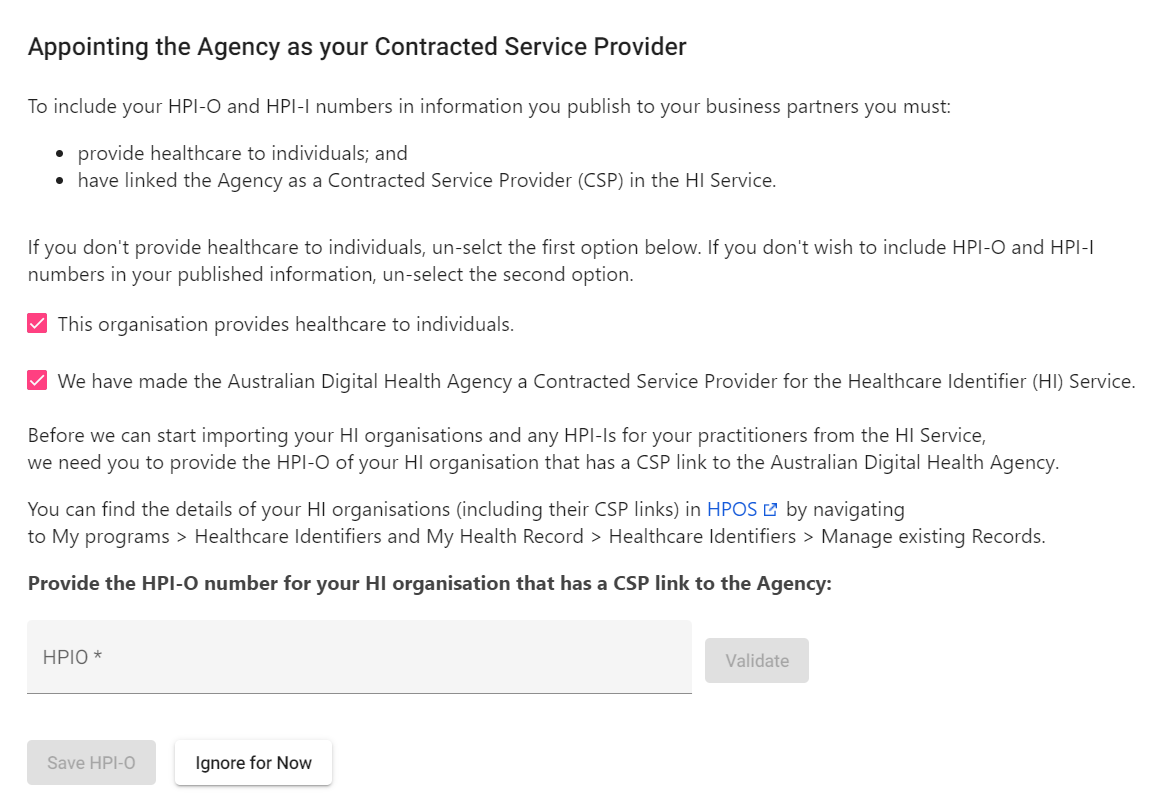Viewport: 1160px width, 802px height.
Task: Click the 'Before we can start importing' paragraph
Action: (x=544, y=448)
